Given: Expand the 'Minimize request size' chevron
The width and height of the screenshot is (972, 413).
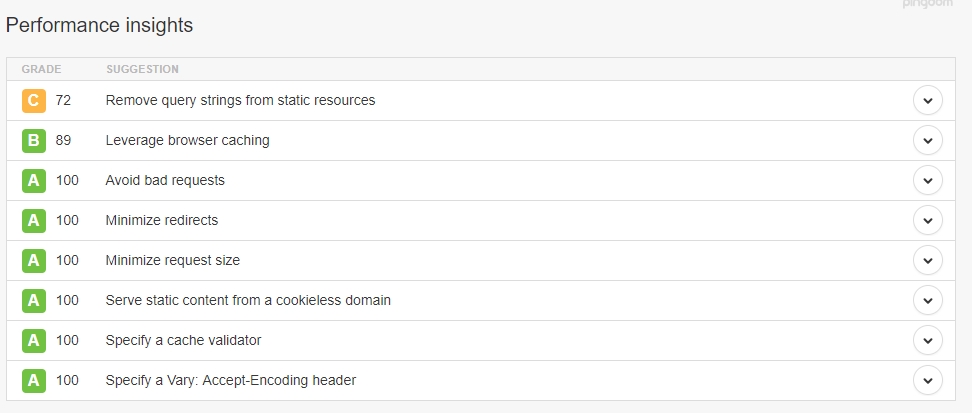Looking at the screenshot, I should [x=927, y=260].
